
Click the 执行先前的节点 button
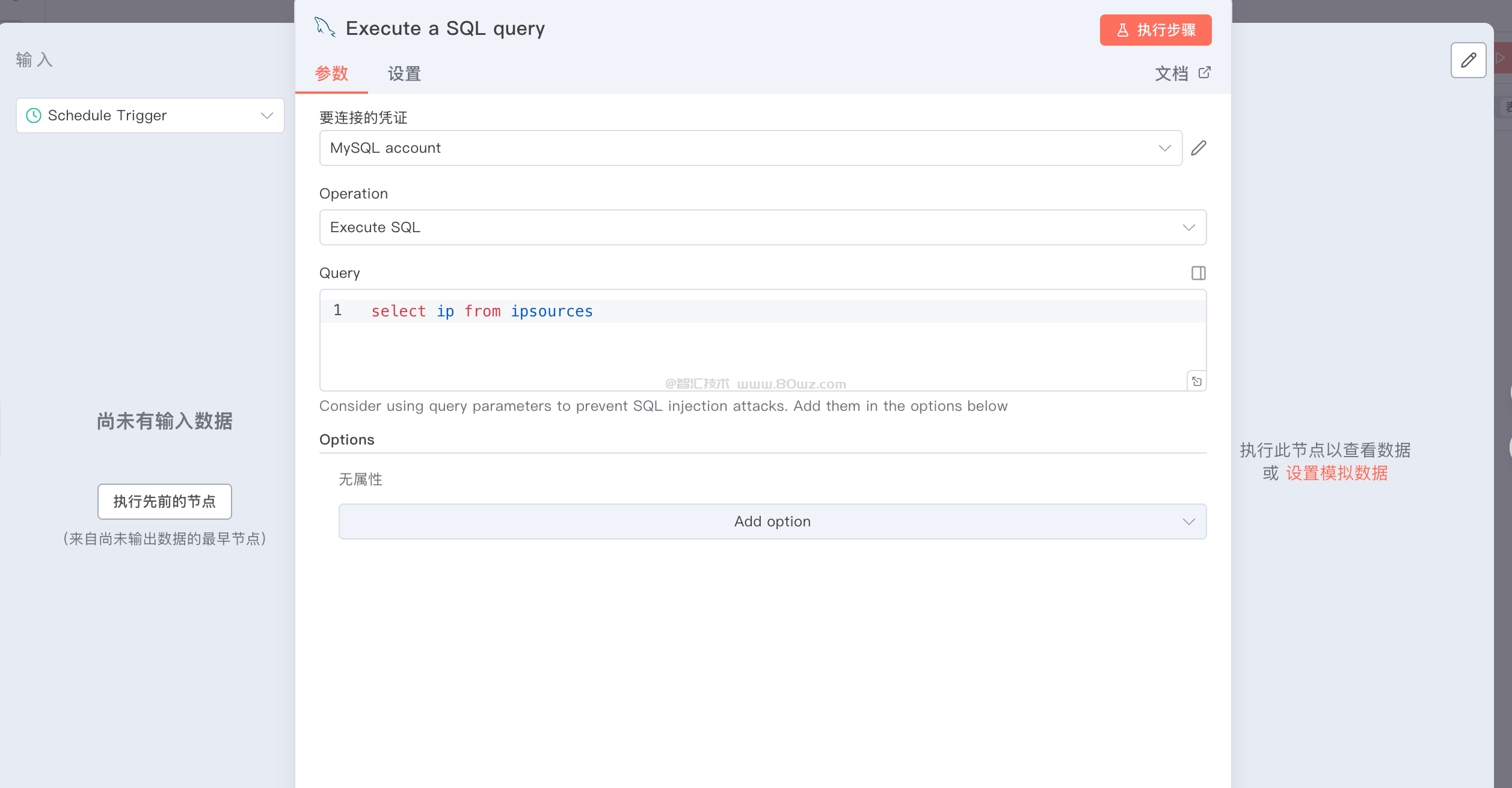click(164, 502)
